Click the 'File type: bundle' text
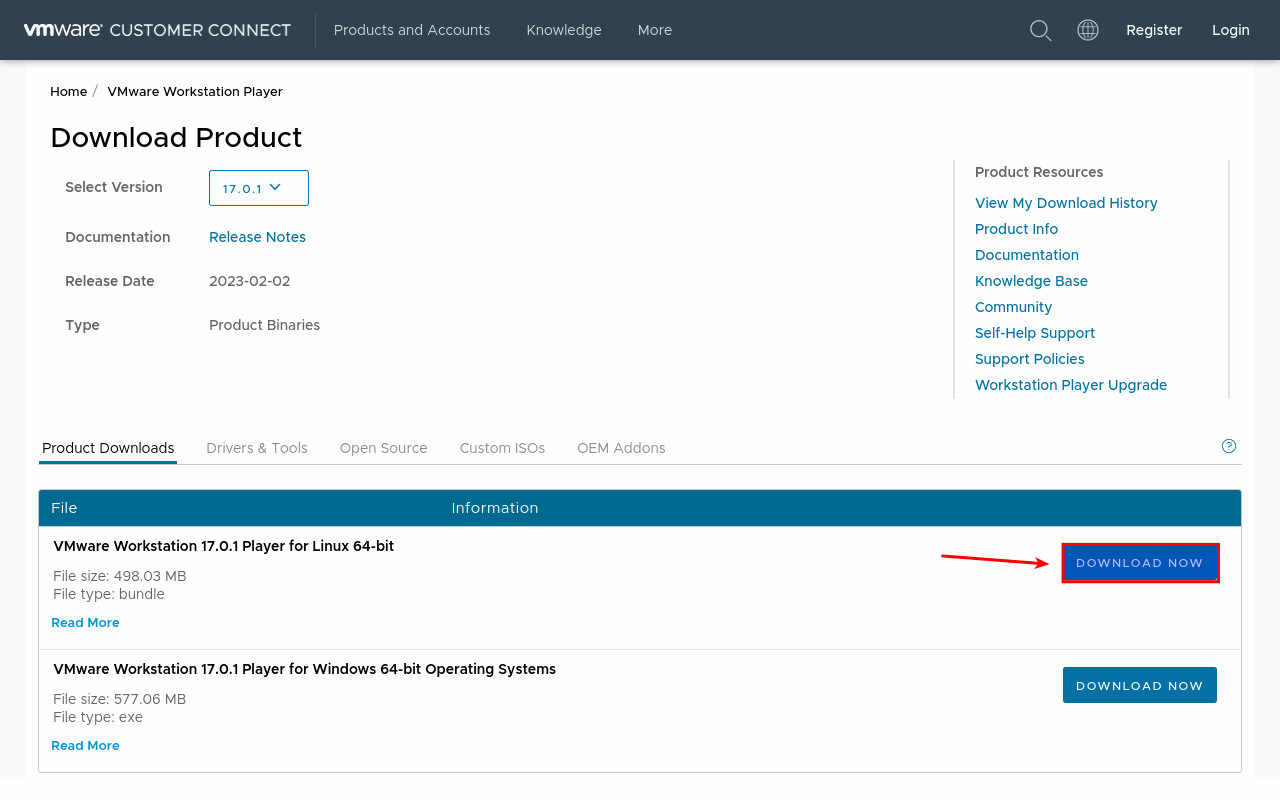 click(x=109, y=594)
